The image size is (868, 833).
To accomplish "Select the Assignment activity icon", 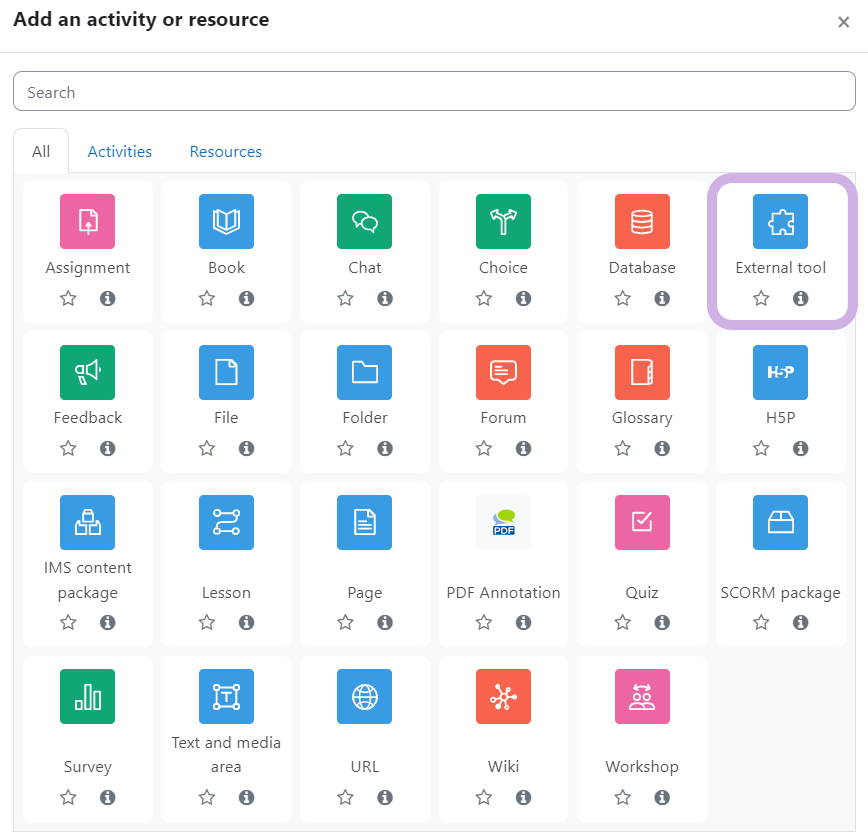I will pos(88,222).
